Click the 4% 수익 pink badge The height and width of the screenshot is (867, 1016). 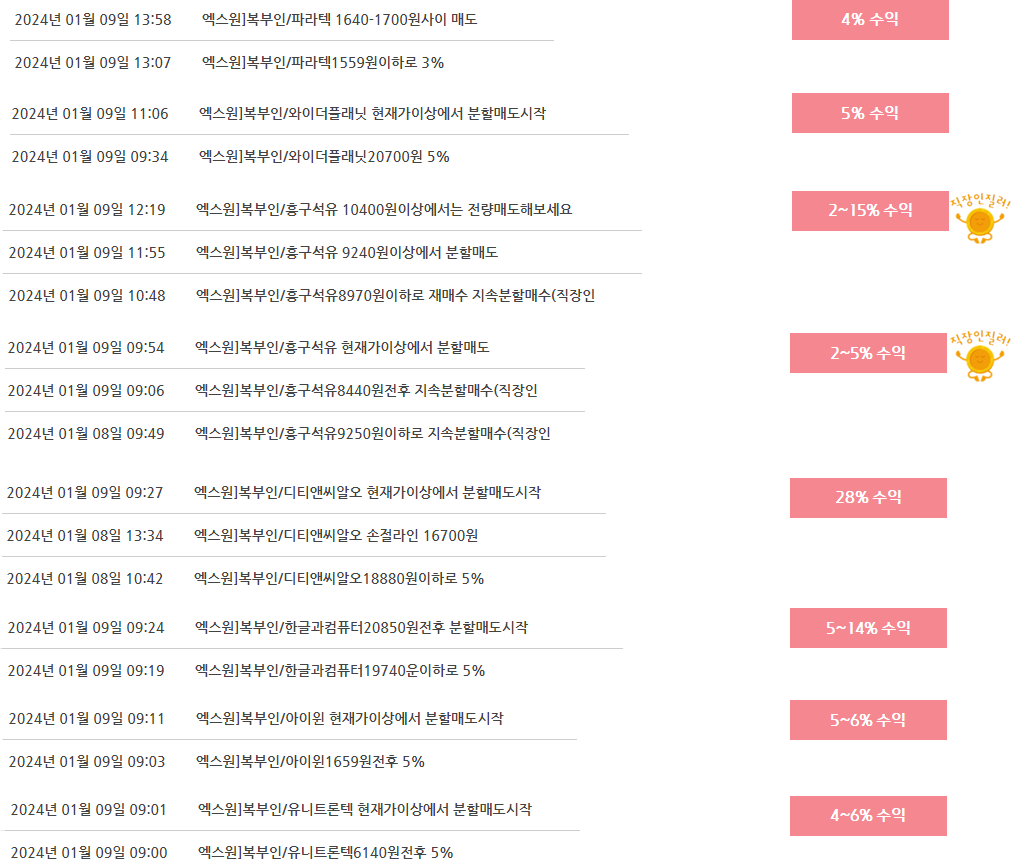tap(870, 19)
